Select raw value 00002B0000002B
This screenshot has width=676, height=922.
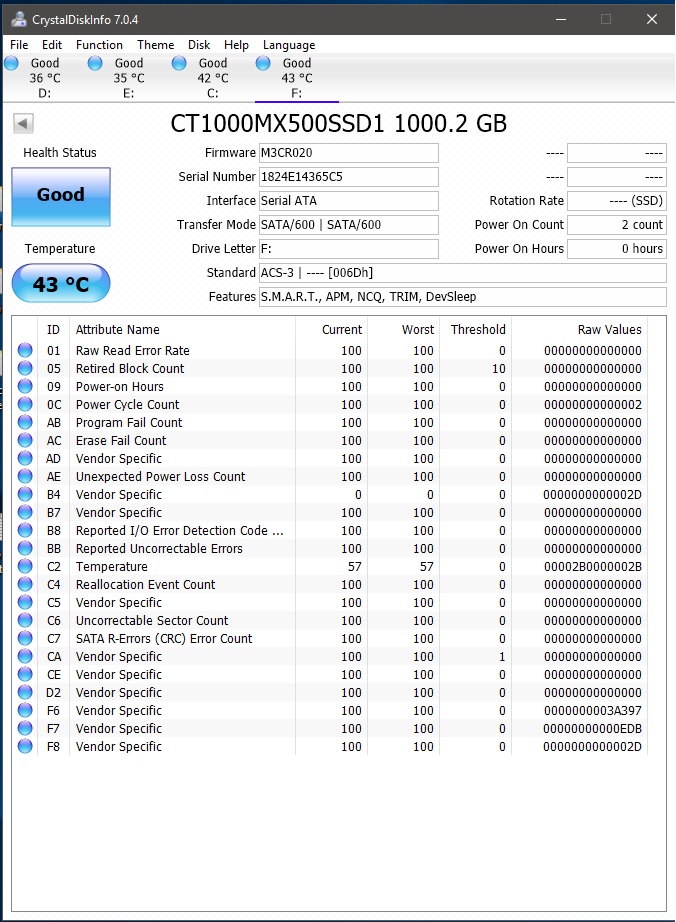tap(593, 567)
